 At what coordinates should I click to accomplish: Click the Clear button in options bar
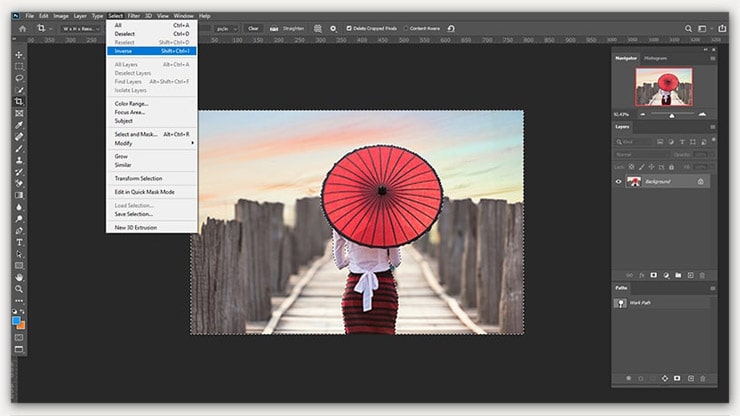click(253, 28)
